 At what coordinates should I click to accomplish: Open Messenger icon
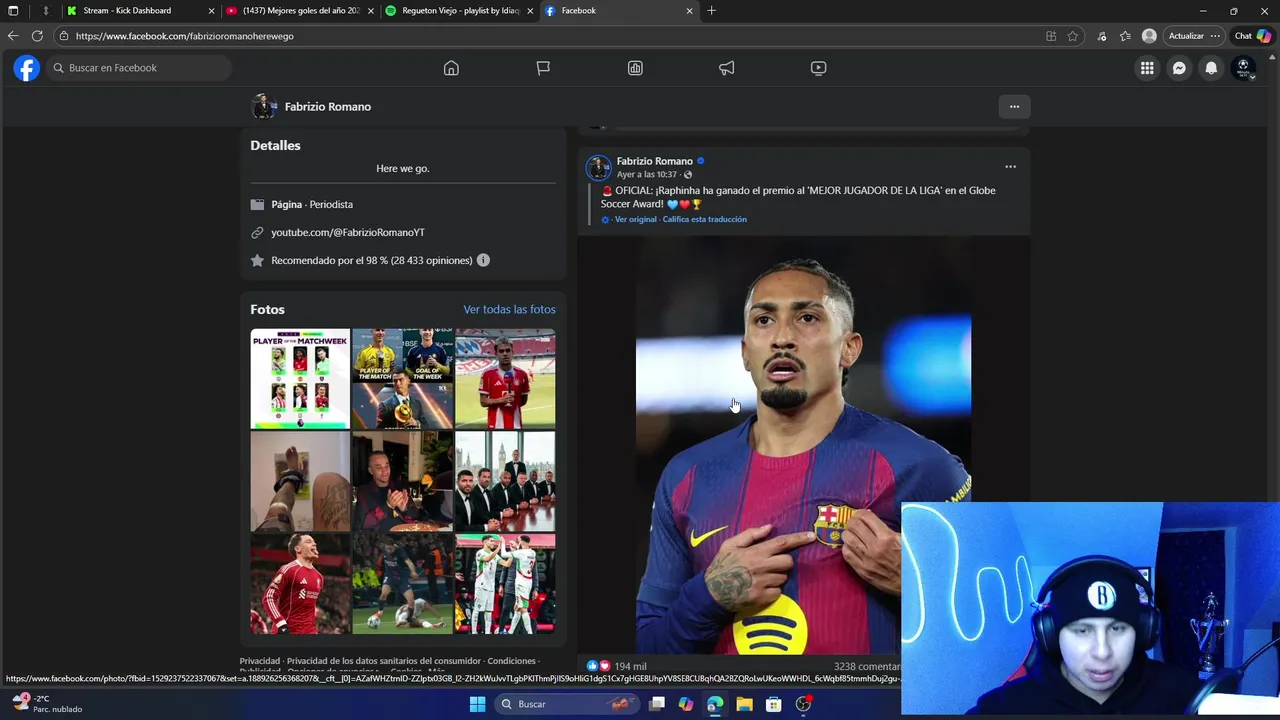pyautogui.click(x=1179, y=68)
